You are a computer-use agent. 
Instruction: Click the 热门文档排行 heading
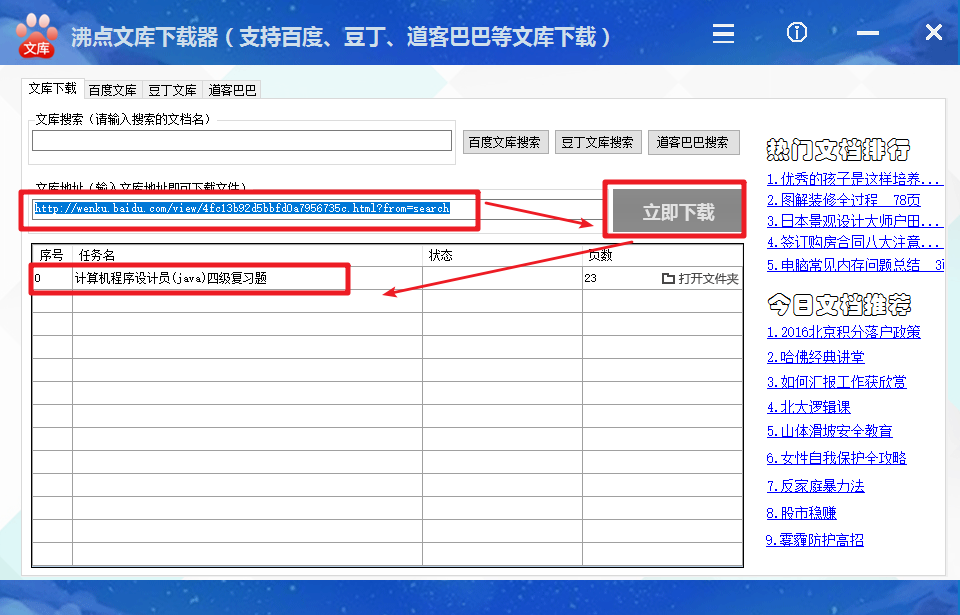pyautogui.click(x=838, y=149)
